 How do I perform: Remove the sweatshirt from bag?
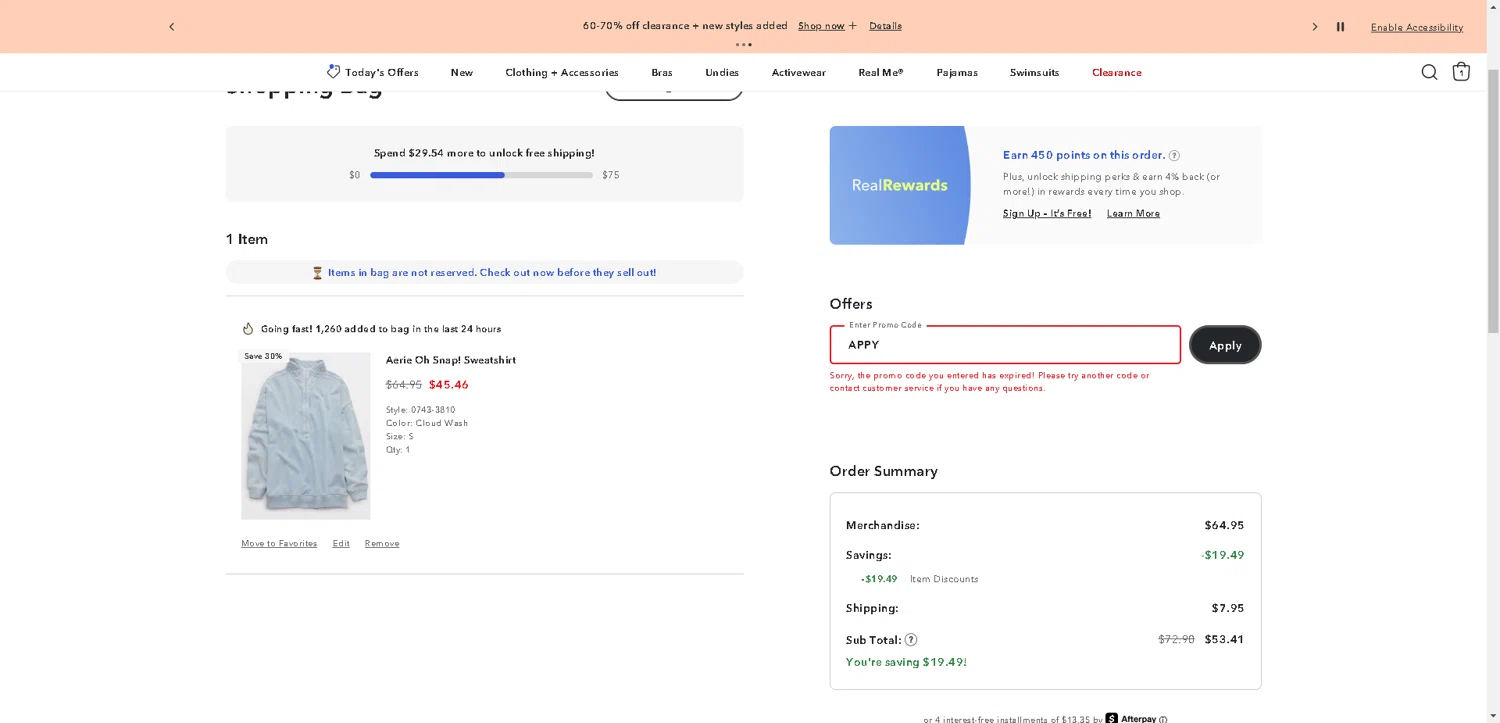pos(382,543)
